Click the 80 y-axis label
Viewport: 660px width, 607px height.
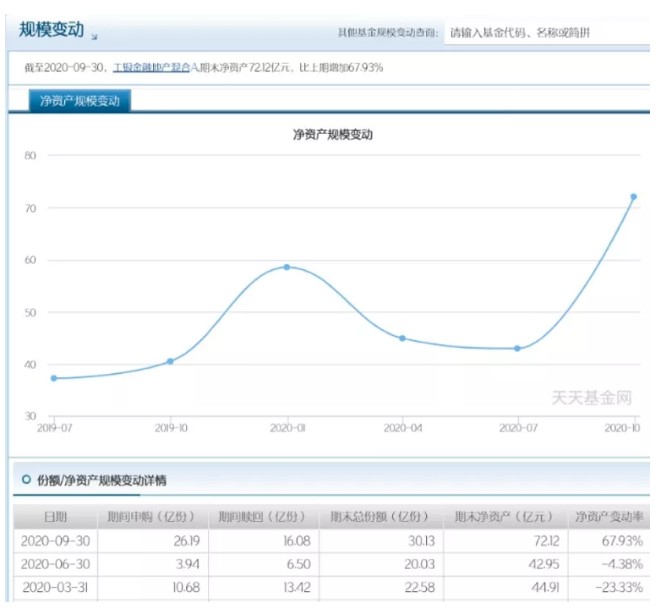click(30, 155)
